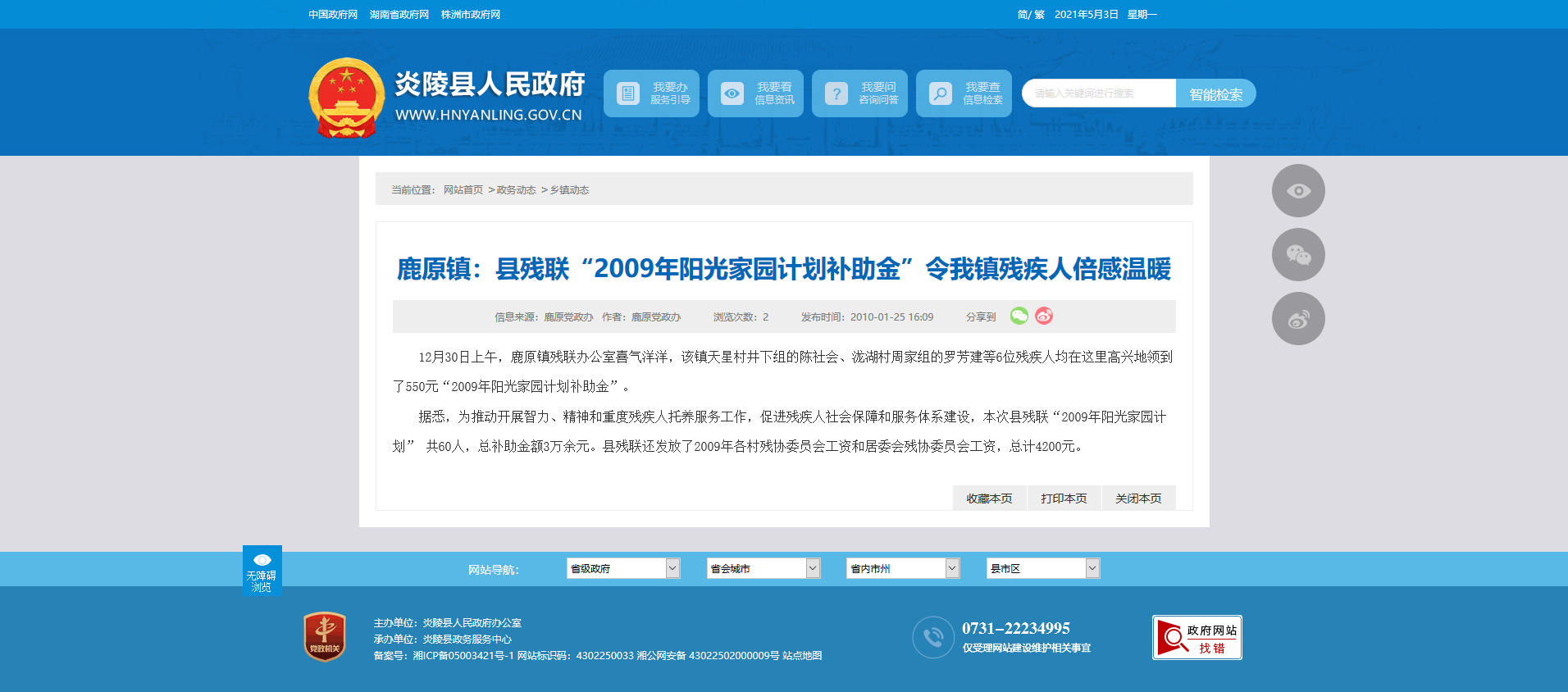Toggle 无障碍浏览 accessible browsing mode
This screenshot has height=692, width=1568.
pyautogui.click(x=262, y=571)
